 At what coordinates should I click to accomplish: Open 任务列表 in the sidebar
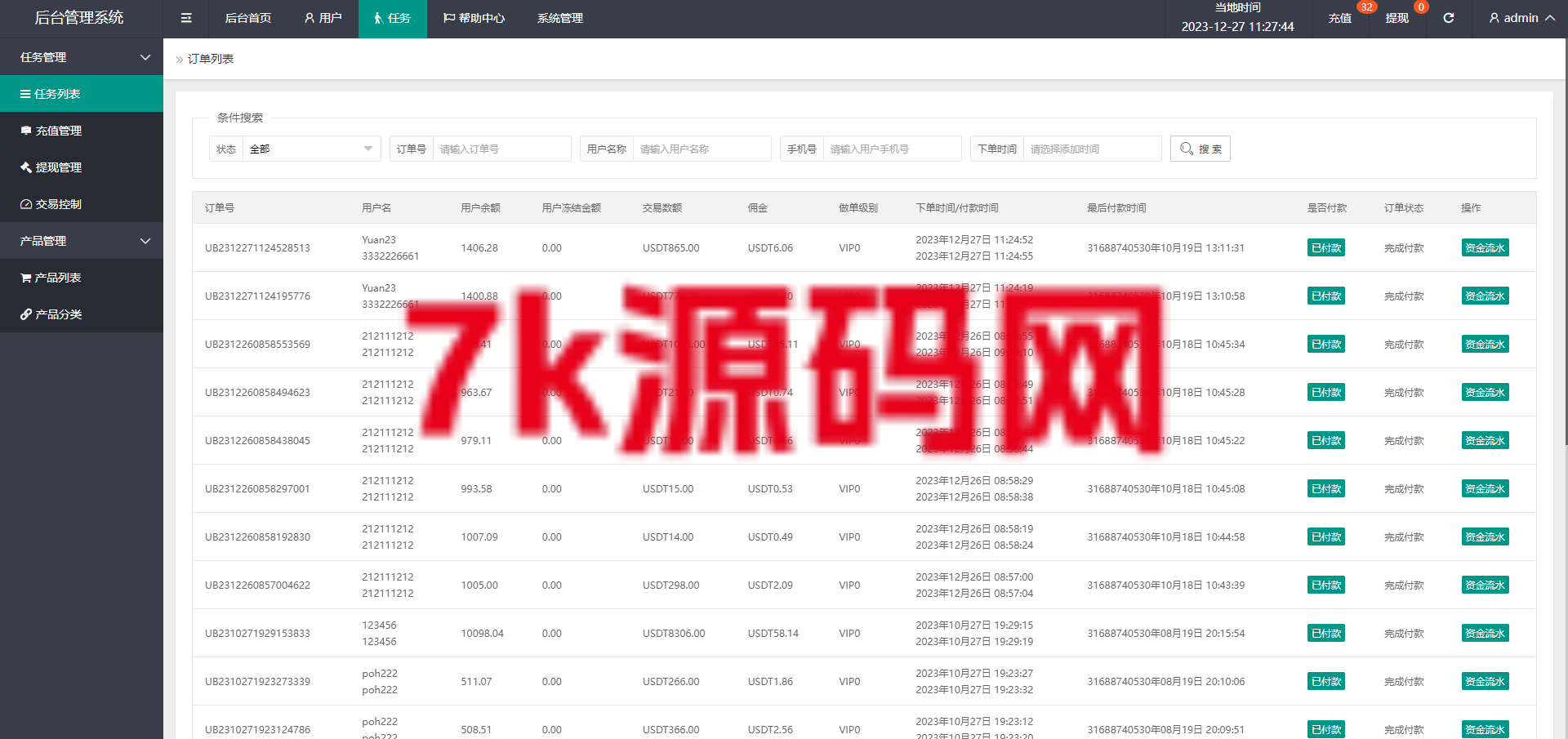tap(82, 94)
